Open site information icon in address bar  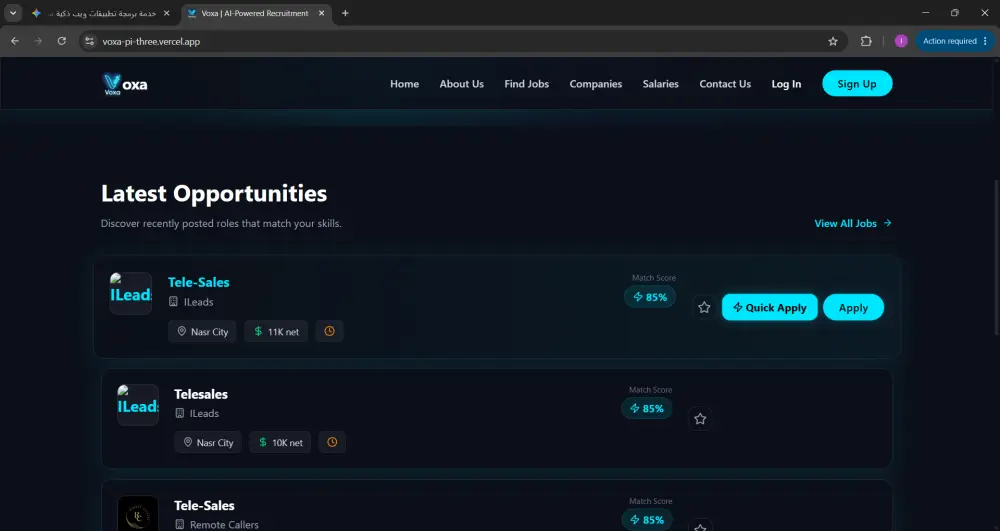coord(90,41)
